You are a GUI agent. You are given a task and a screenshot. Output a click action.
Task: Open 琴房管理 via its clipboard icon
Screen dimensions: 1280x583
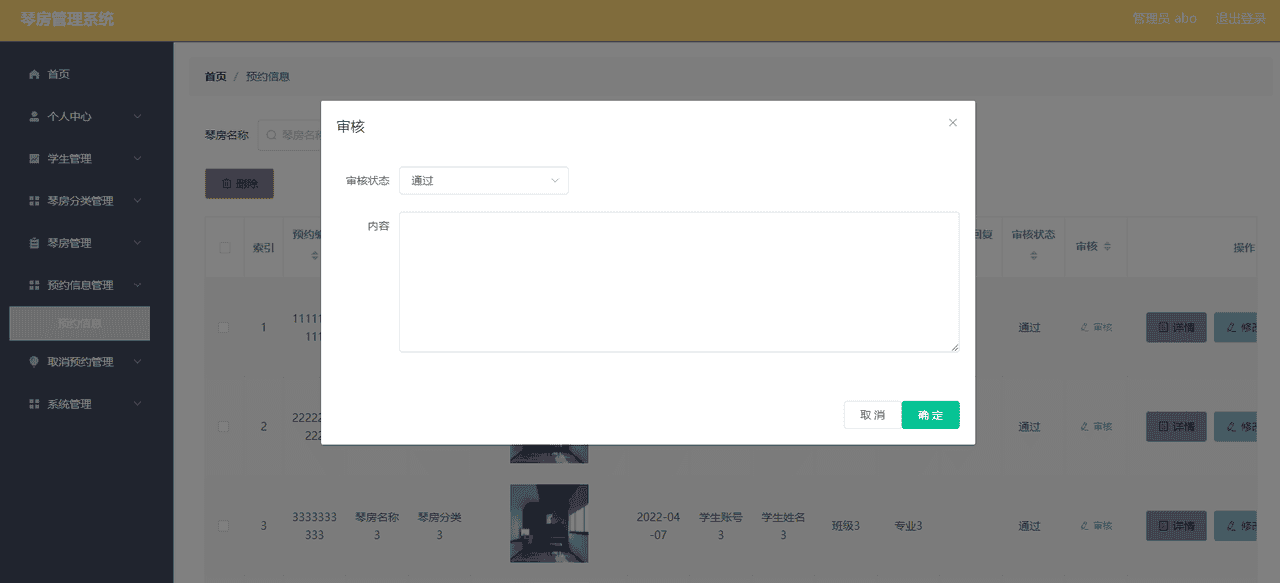(33, 242)
